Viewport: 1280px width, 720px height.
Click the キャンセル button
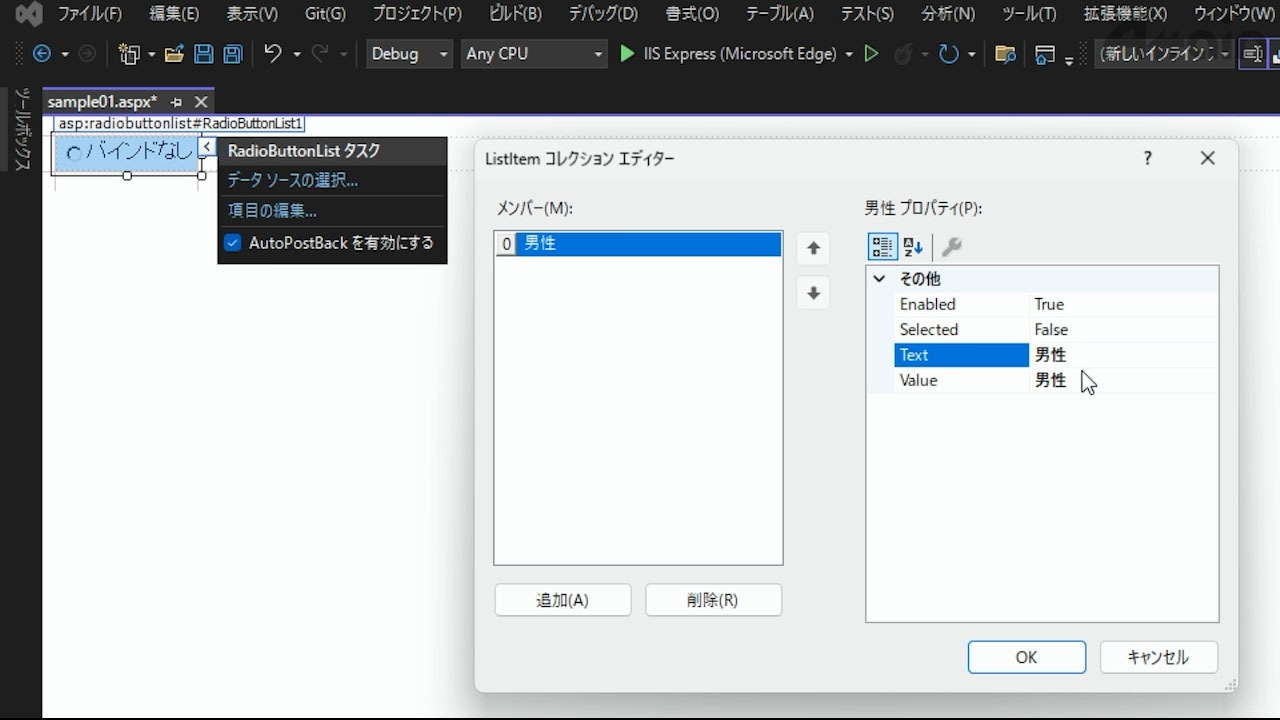tap(1158, 657)
